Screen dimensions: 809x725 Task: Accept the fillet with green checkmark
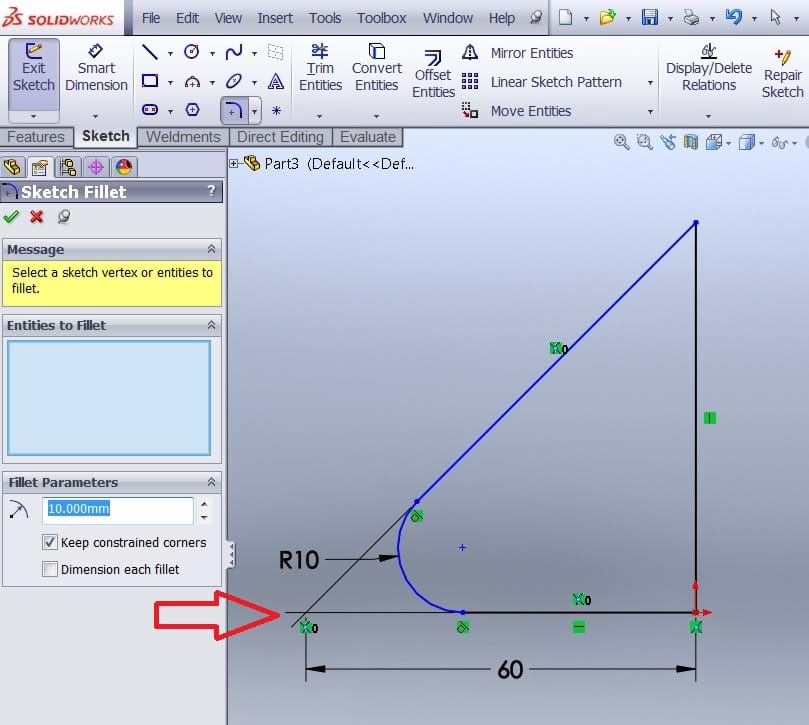(x=12, y=217)
